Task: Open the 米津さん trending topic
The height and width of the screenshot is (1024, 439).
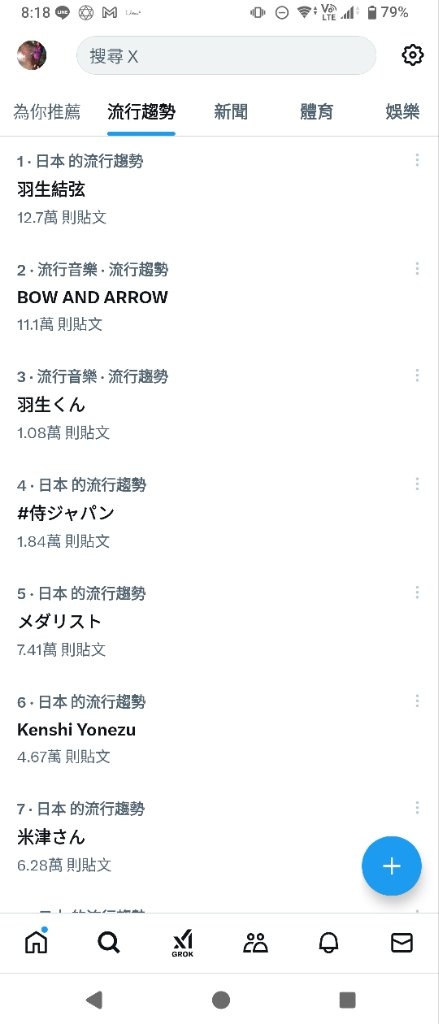Action: (x=220, y=837)
